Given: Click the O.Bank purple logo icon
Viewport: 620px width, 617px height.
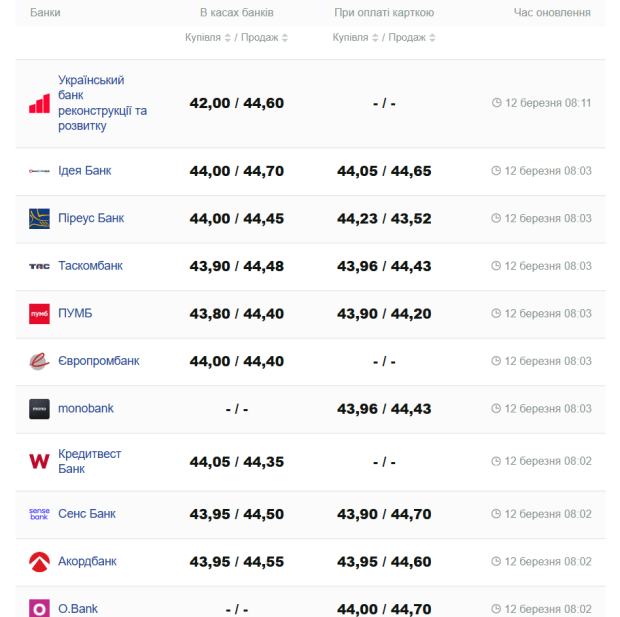Looking at the screenshot, I should point(39,608).
